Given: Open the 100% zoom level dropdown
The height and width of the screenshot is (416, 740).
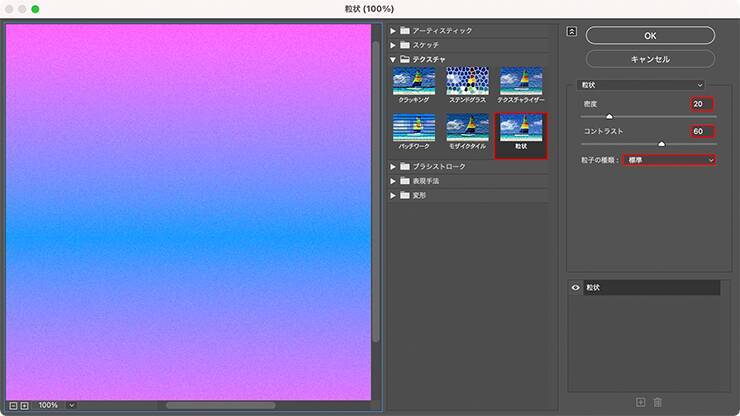Looking at the screenshot, I should pos(71,405).
